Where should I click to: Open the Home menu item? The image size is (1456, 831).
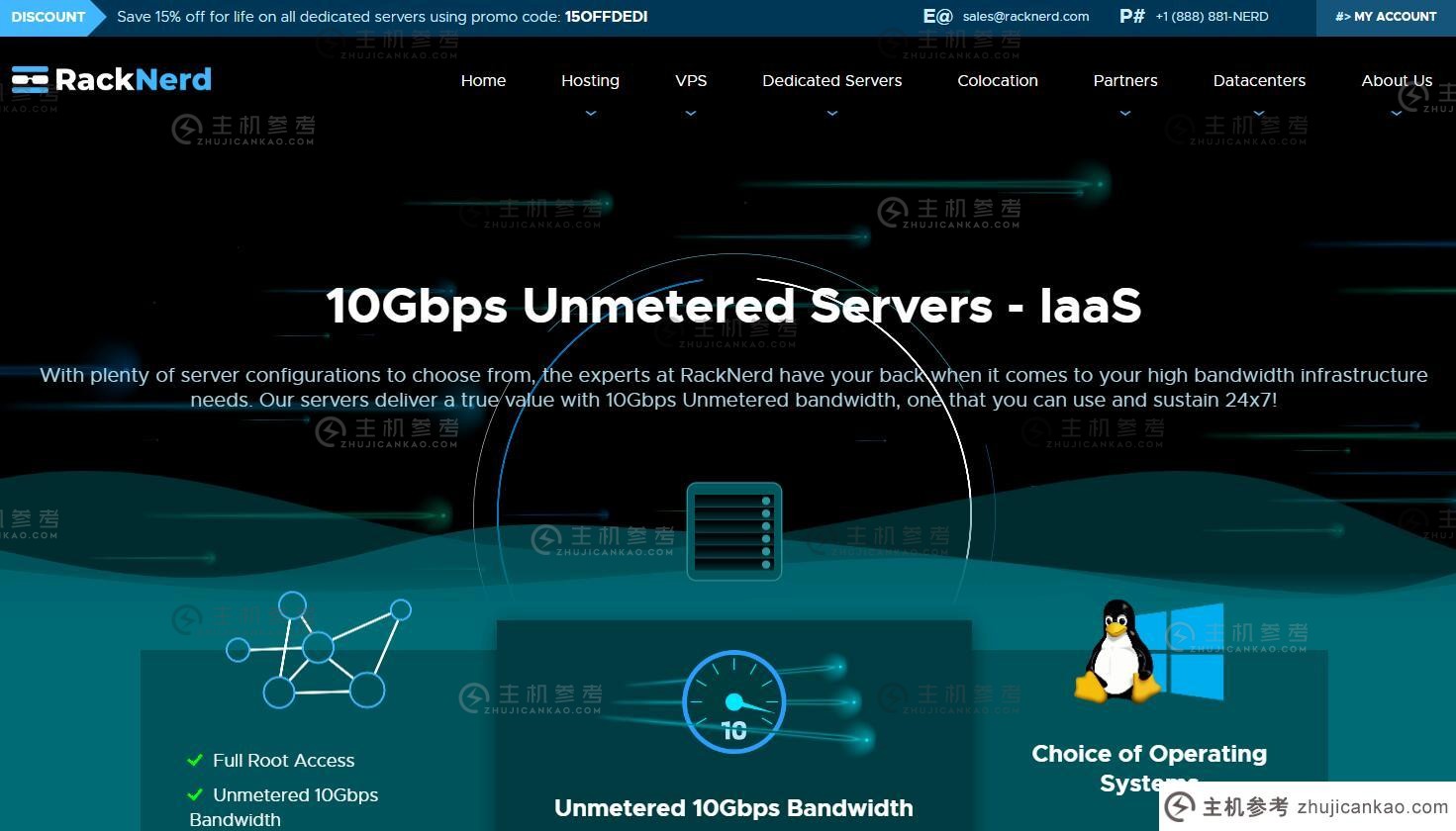click(x=483, y=80)
